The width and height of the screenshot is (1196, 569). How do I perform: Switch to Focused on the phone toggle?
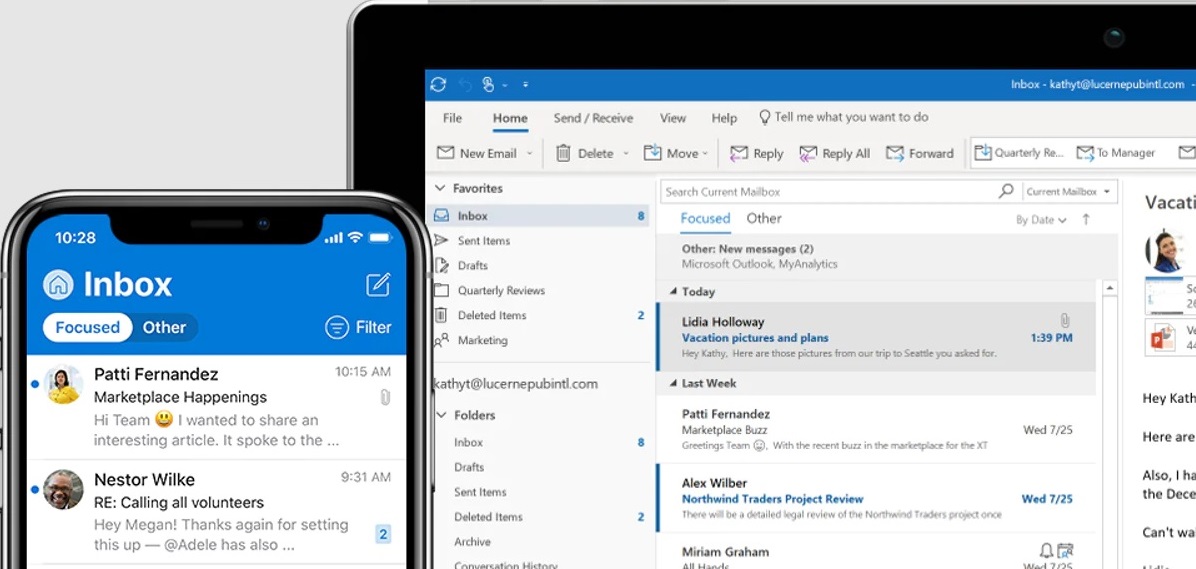[x=88, y=327]
